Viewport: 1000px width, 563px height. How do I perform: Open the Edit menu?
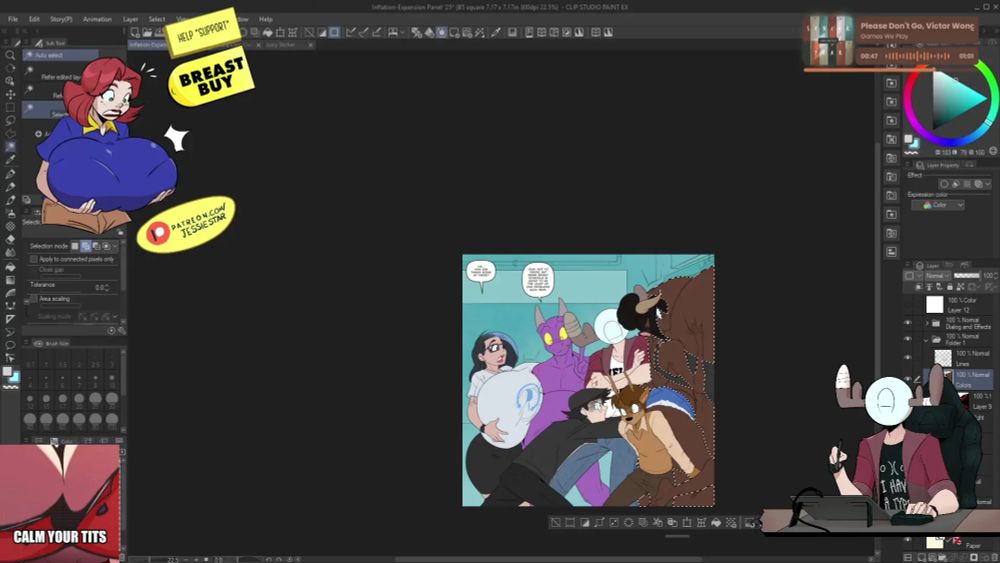tap(34, 19)
